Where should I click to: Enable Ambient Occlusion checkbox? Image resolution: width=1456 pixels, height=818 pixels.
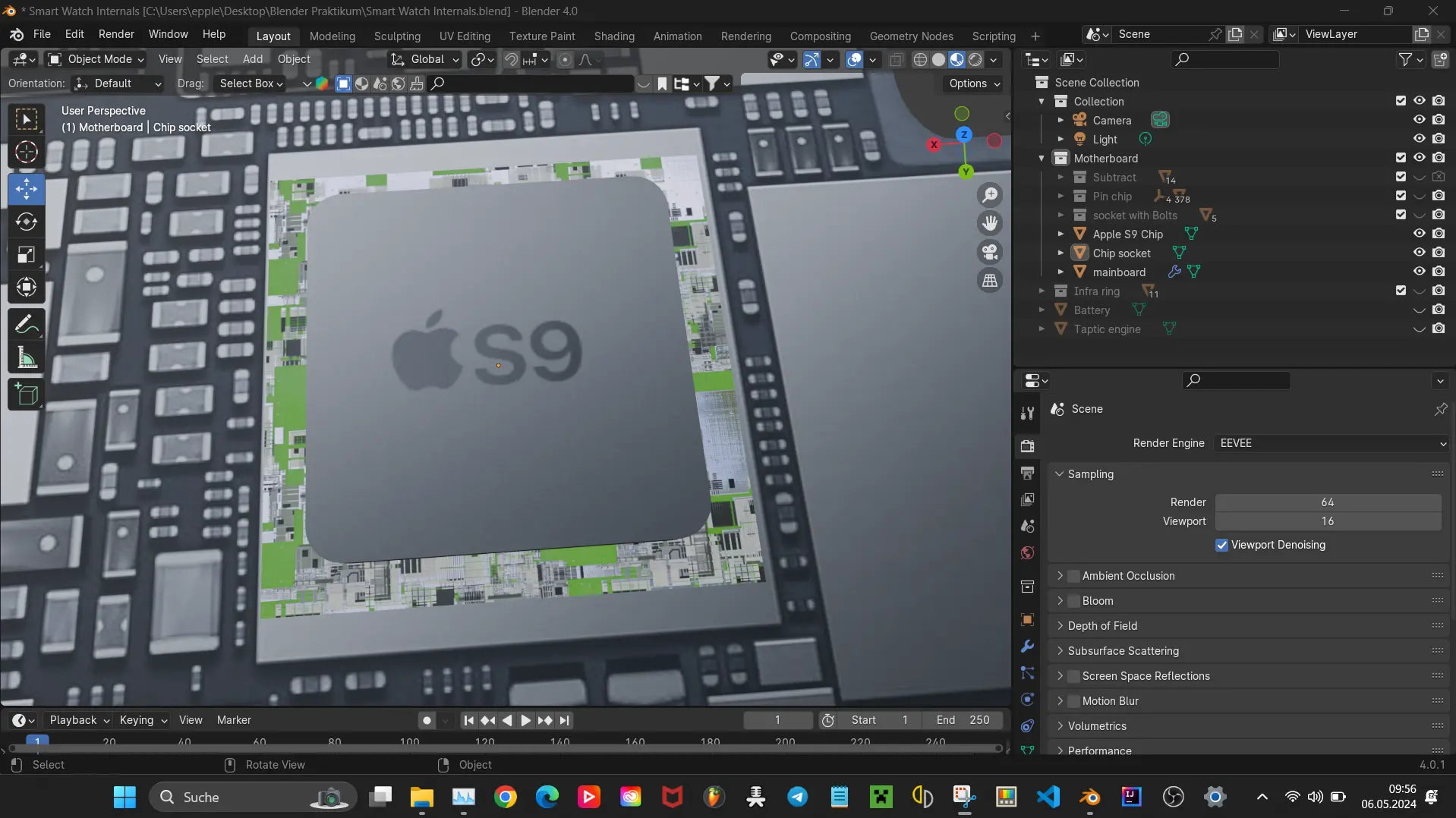[1073, 576]
